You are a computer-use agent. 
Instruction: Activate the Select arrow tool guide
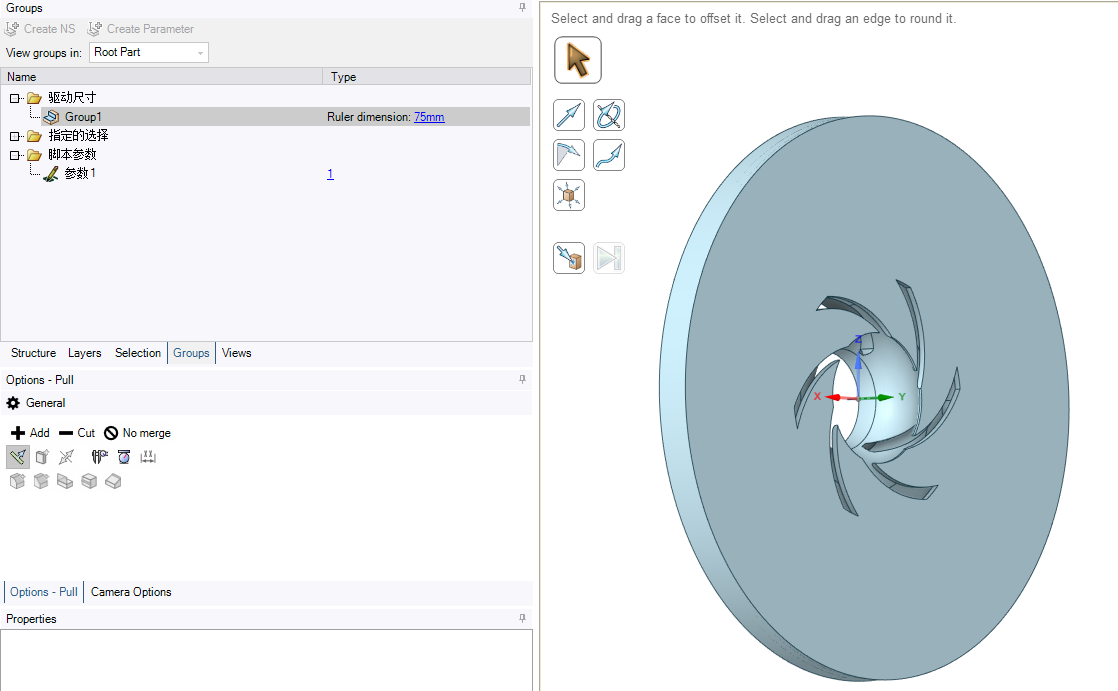click(x=577, y=60)
